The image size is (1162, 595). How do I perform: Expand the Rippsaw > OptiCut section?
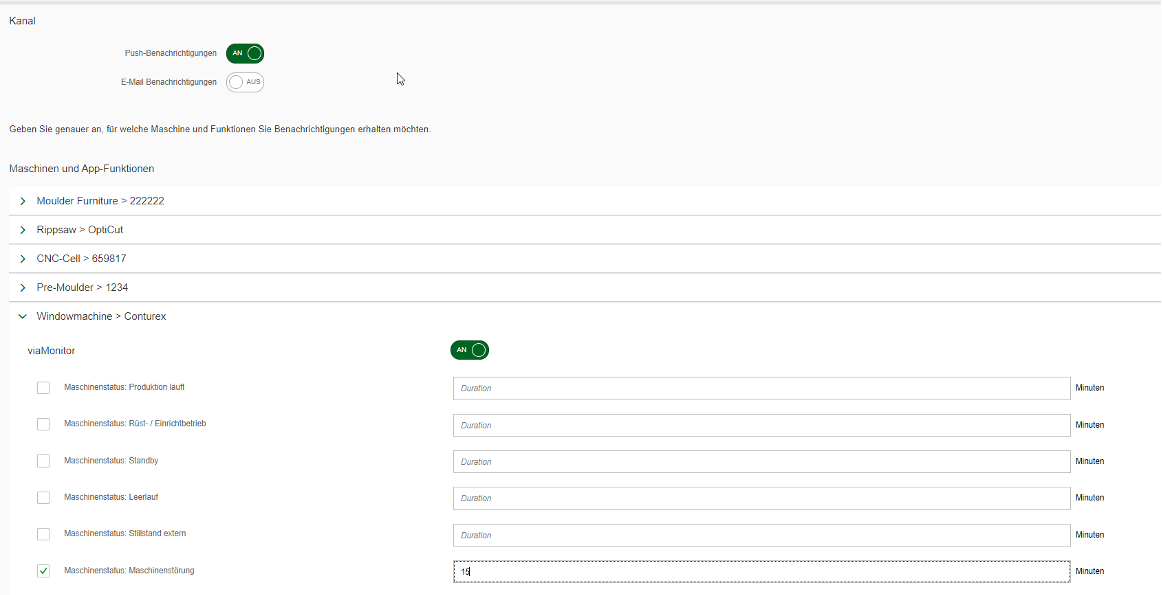(x=585, y=230)
